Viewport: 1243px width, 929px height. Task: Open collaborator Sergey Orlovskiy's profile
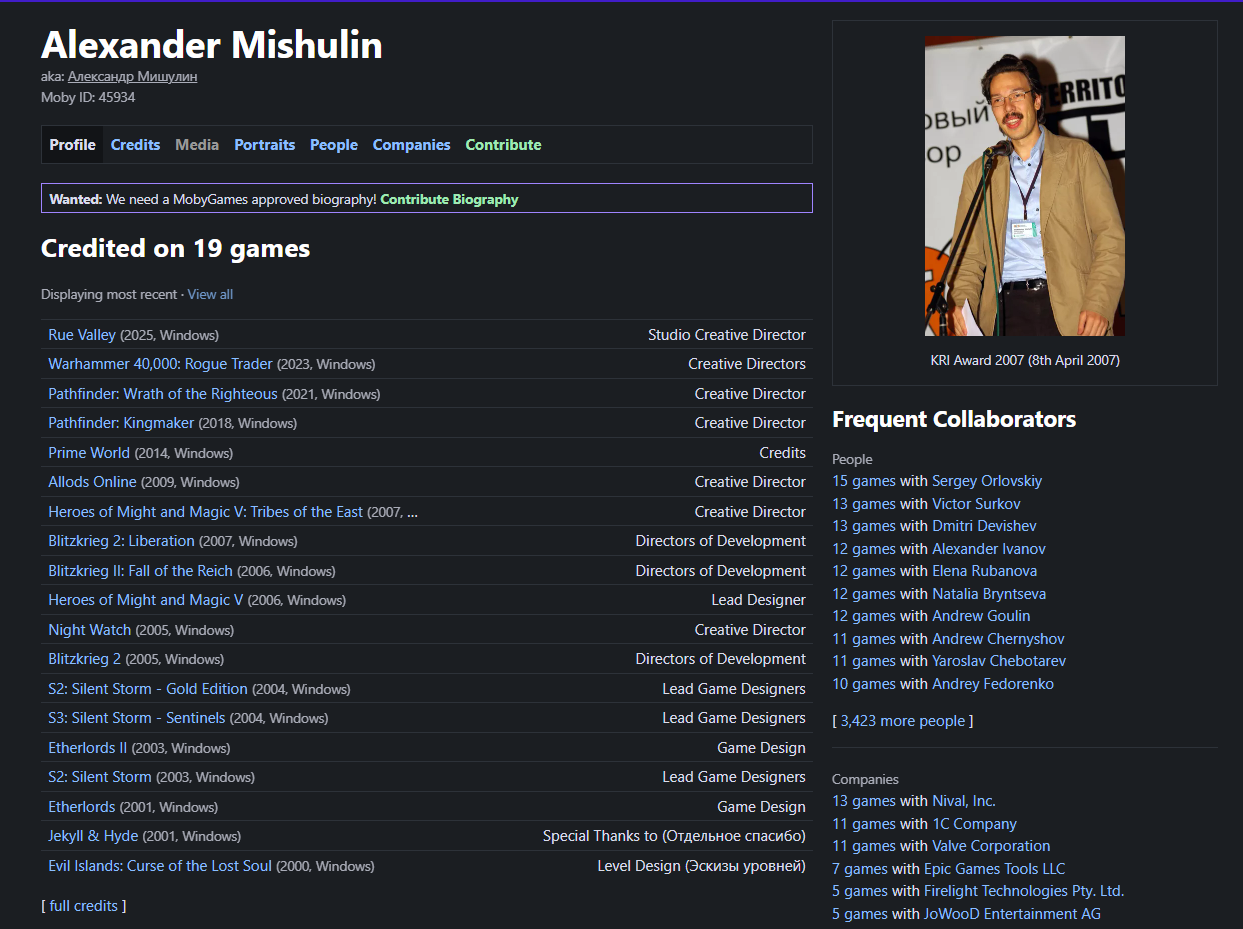click(987, 481)
